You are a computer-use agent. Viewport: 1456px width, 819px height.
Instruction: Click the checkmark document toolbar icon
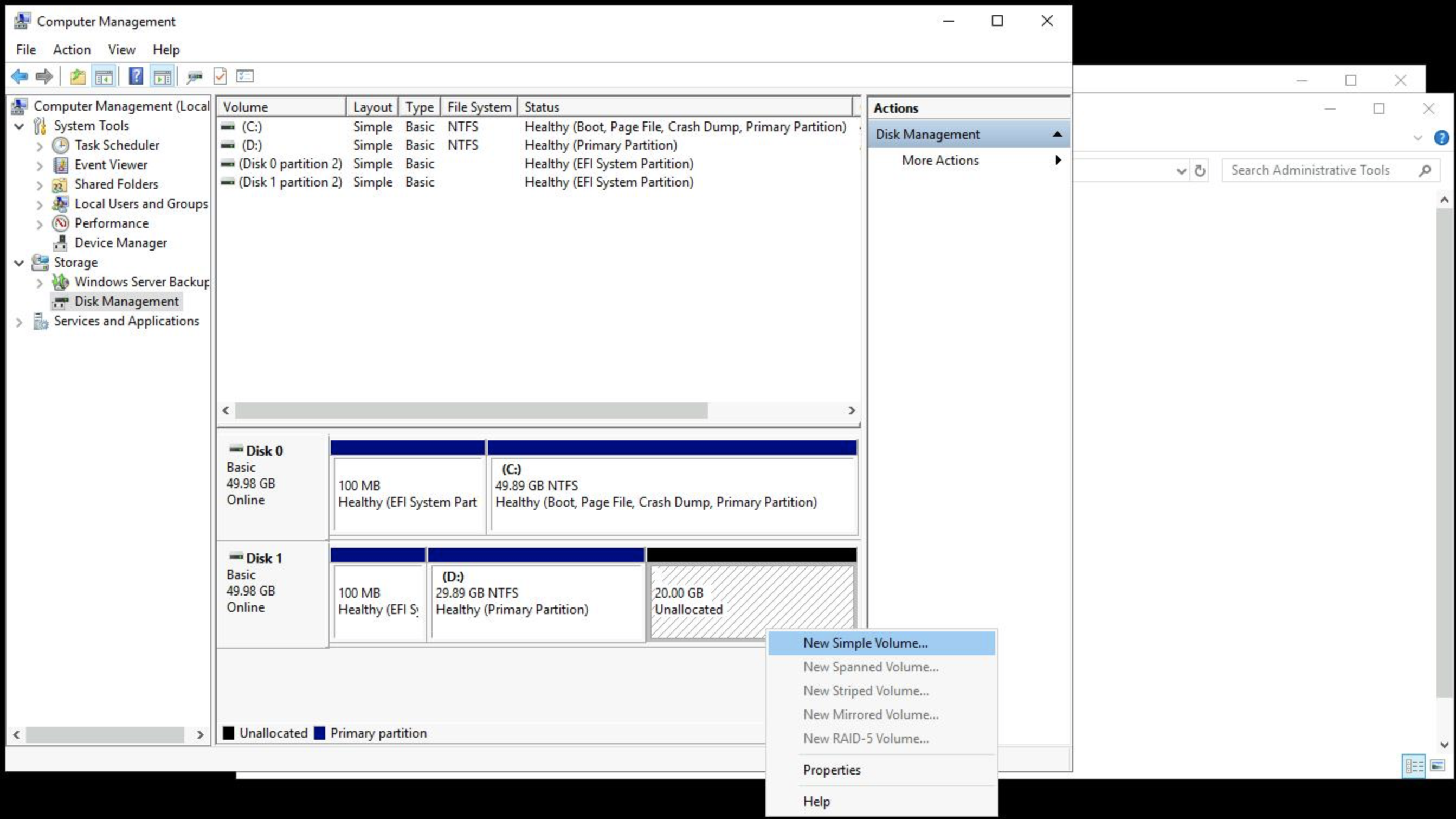[x=220, y=76]
